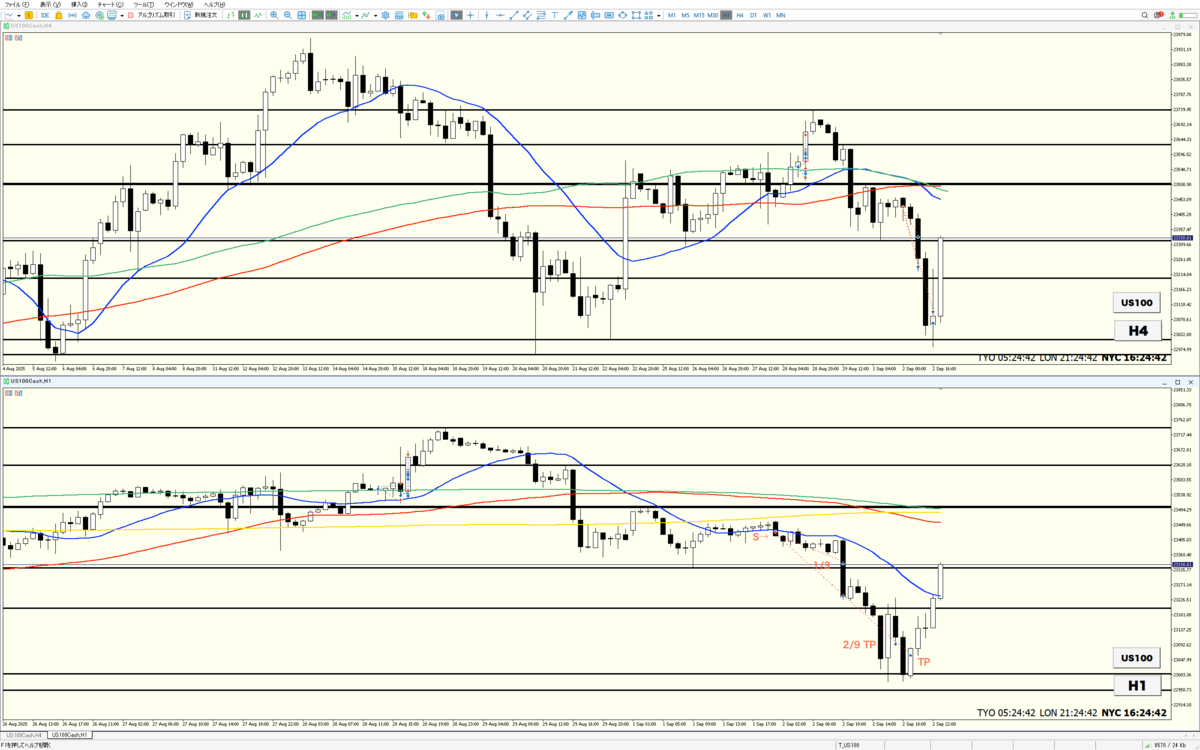Click the yellow folder navigator icon
The width and height of the screenshot is (1200, 750).
tap(413, 16)
